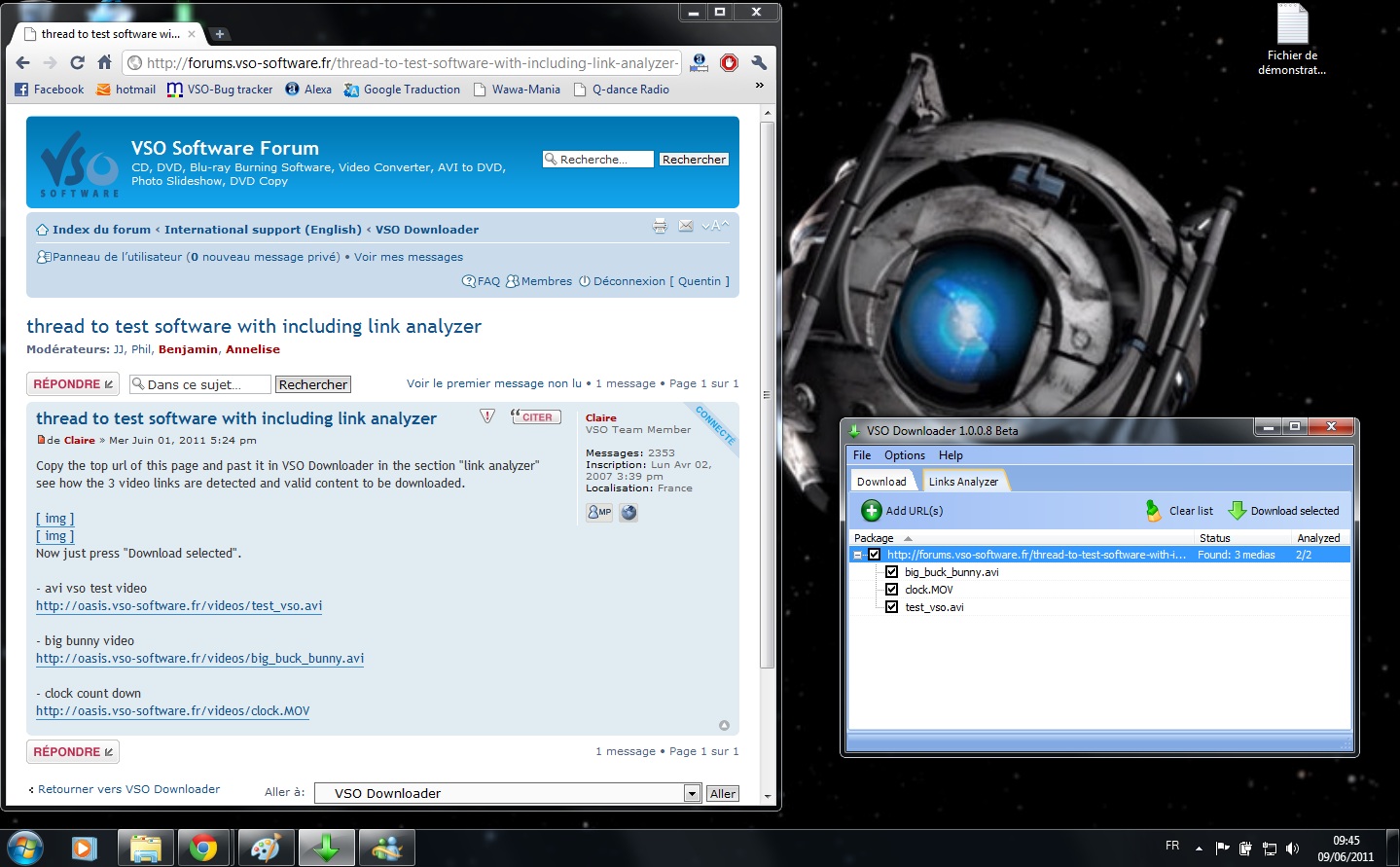Open the Facebook bookmark

(x=50, y=90)
